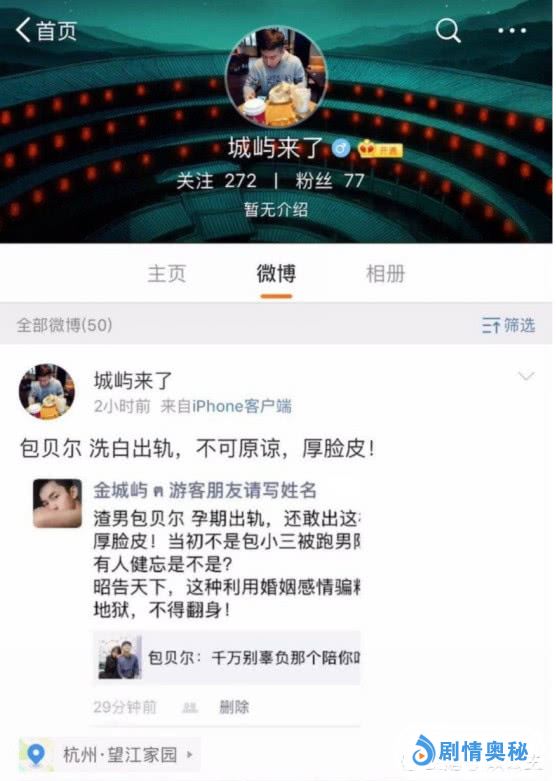Click 来自iPhone客户端 source link

click(x=226, y=406)
